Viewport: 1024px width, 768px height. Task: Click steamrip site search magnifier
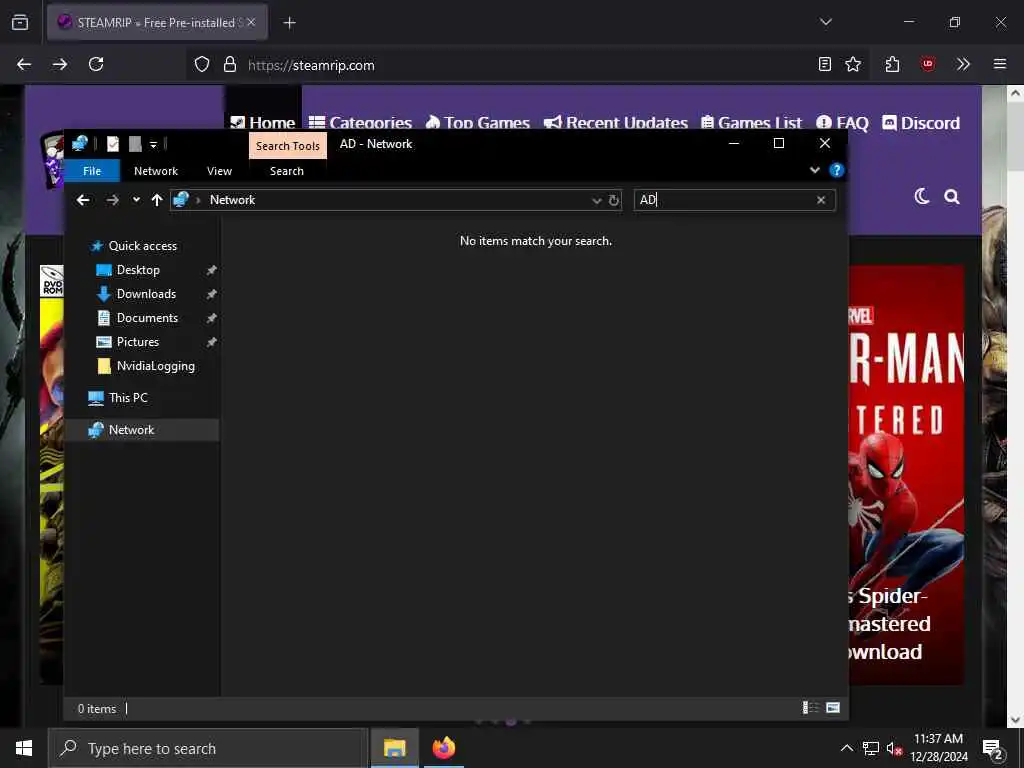(x=952, y=197)
